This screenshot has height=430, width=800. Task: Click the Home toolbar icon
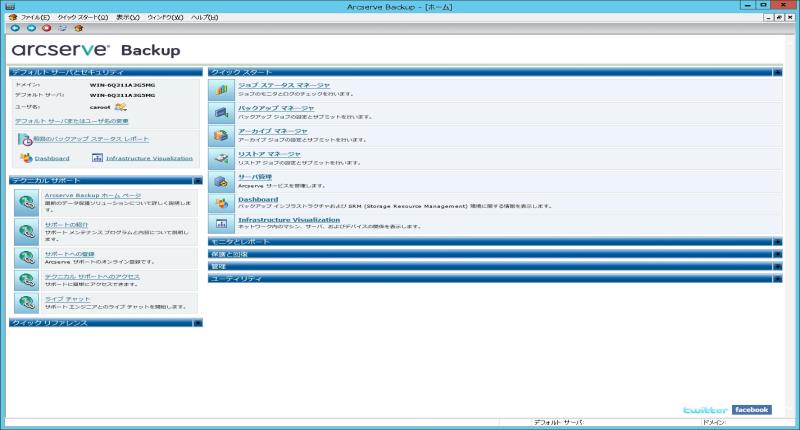79,28
